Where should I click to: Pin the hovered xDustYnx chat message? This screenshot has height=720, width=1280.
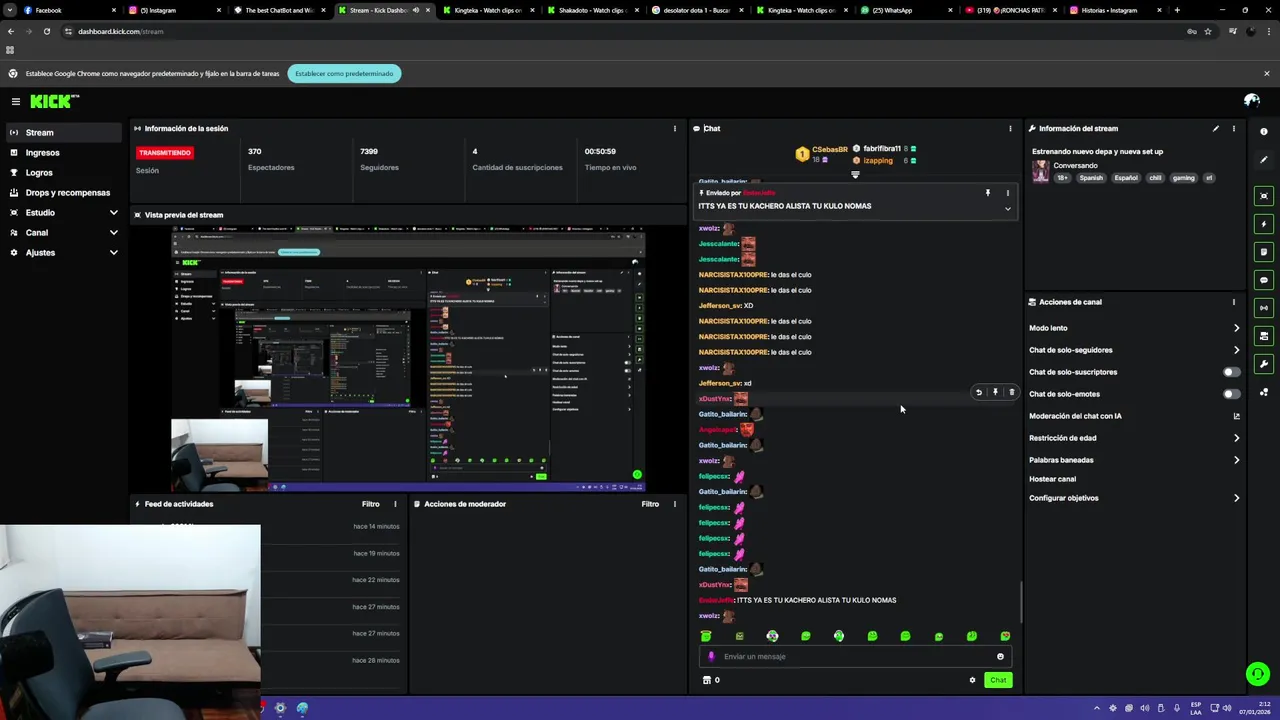coord(995,393)
